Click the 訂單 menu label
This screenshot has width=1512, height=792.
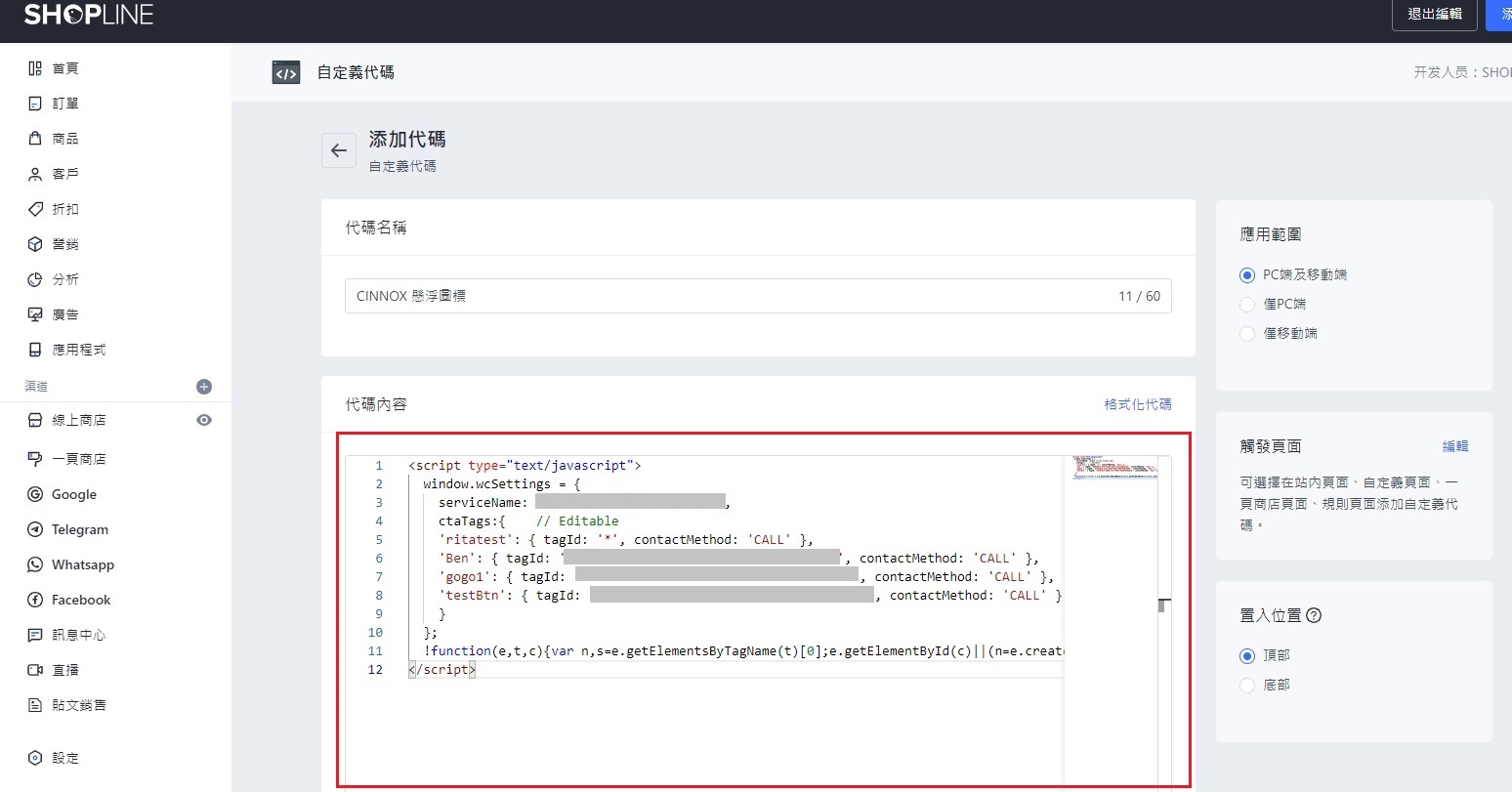(x=65, y=104)
